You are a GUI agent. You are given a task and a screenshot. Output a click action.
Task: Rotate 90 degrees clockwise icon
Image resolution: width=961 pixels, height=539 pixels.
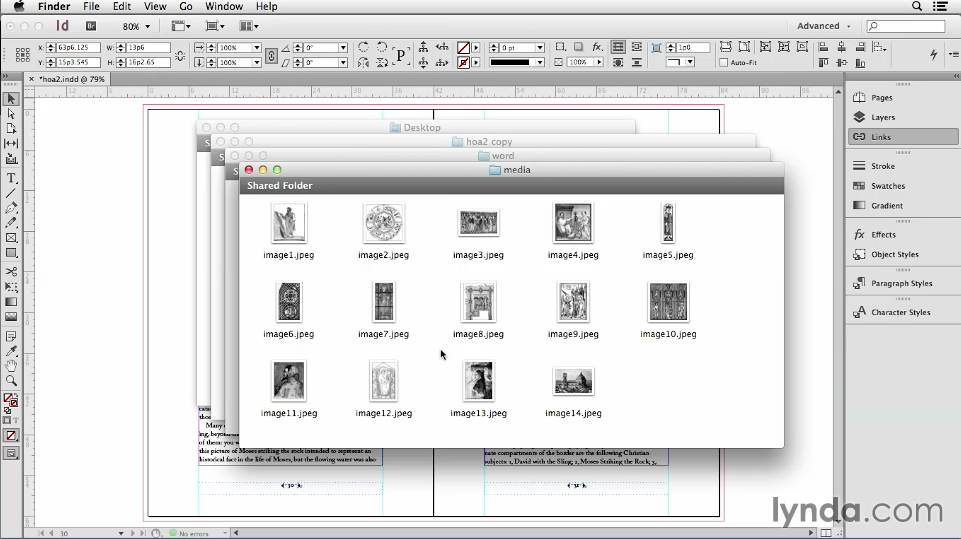(363, 47)
